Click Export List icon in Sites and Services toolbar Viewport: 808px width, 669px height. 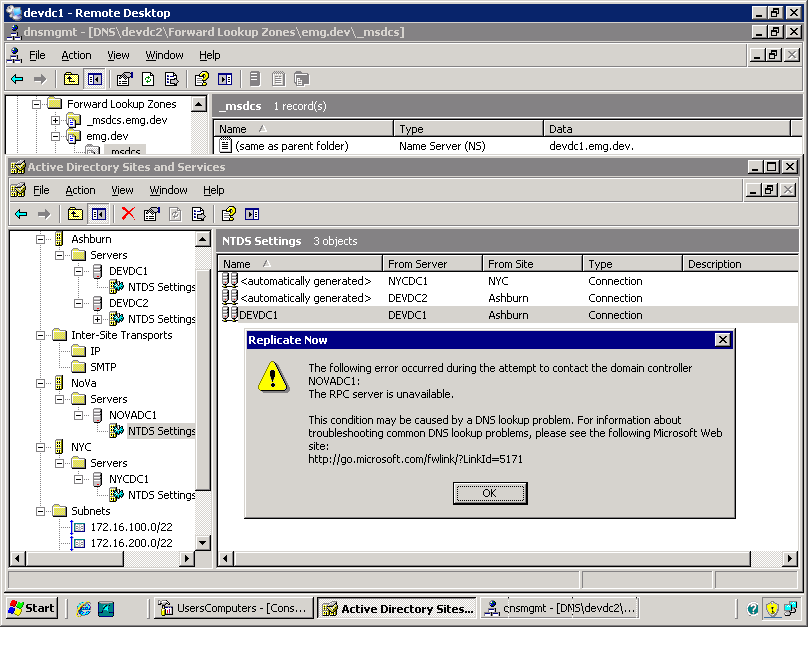pos(198,213)
